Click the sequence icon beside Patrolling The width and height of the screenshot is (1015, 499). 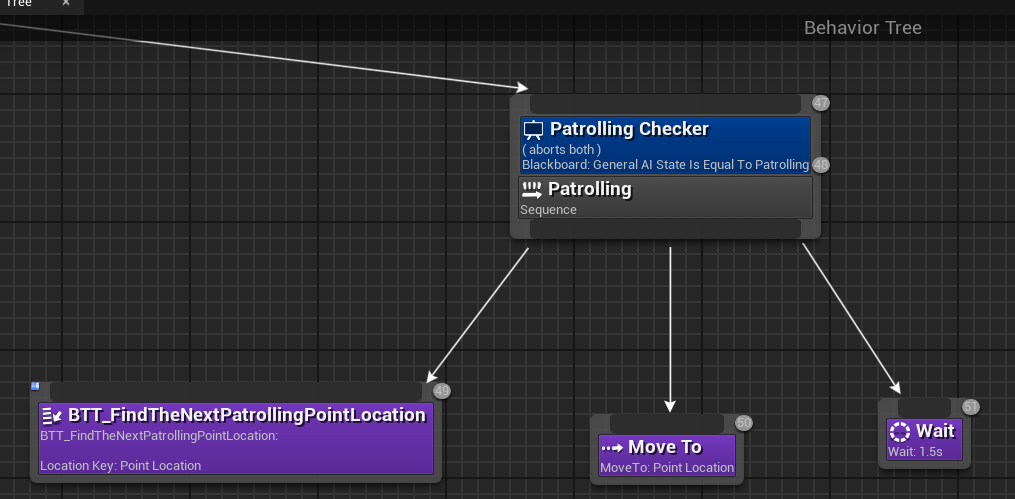click(x=532, y=190)
